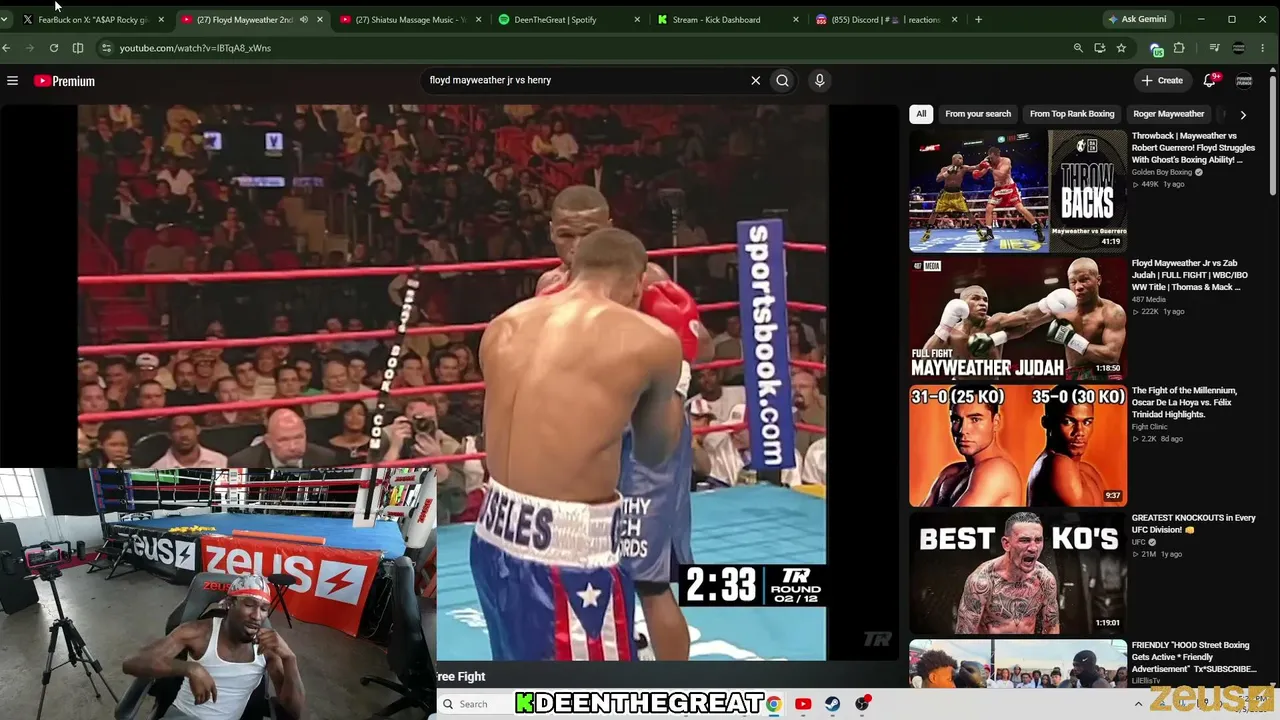Go back in browser history

tap(6, 48)
